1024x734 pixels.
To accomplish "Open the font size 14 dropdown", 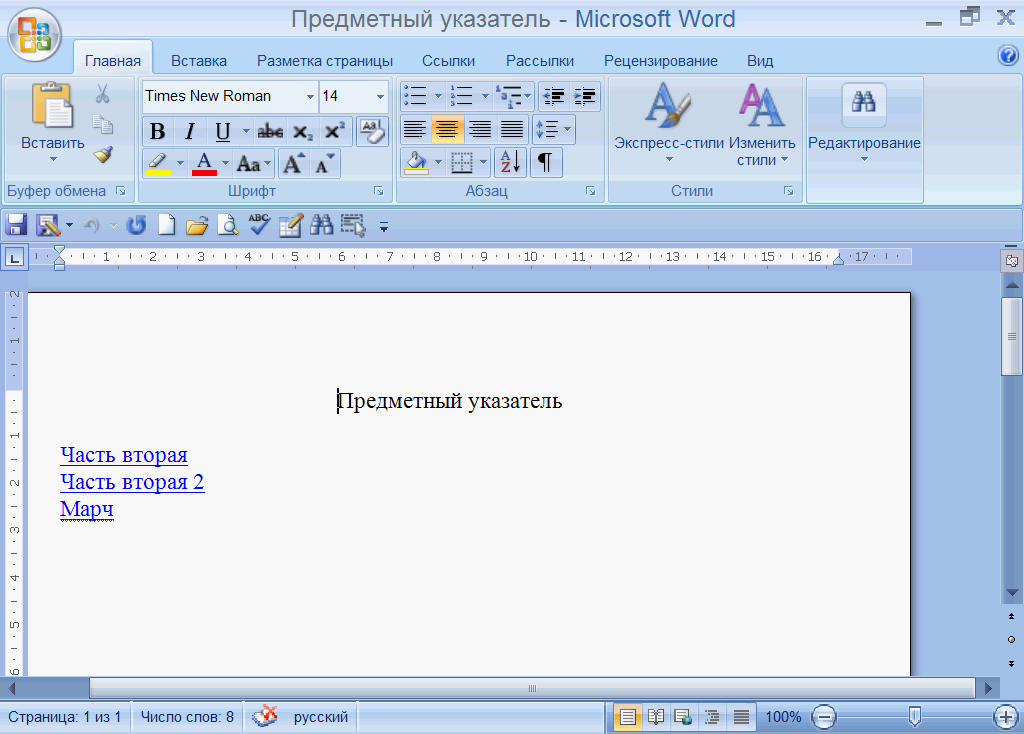I will pyautogui.click(x=380, y=97).
